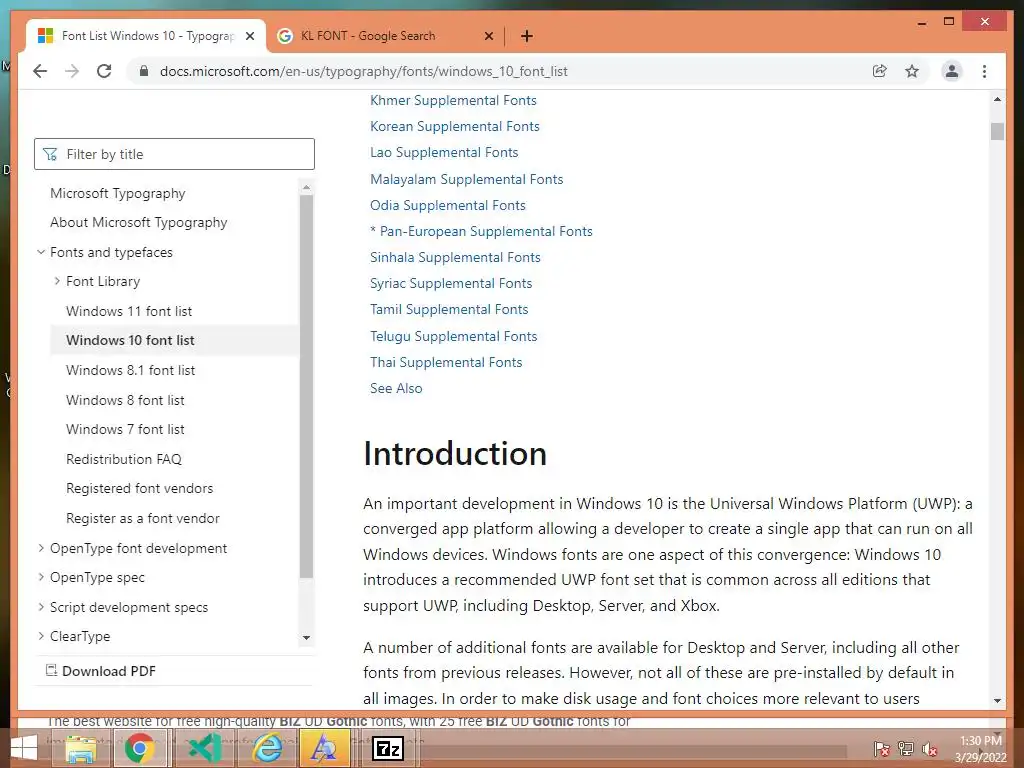Click the page vertical scrollbar thumb

click(997, 131)
